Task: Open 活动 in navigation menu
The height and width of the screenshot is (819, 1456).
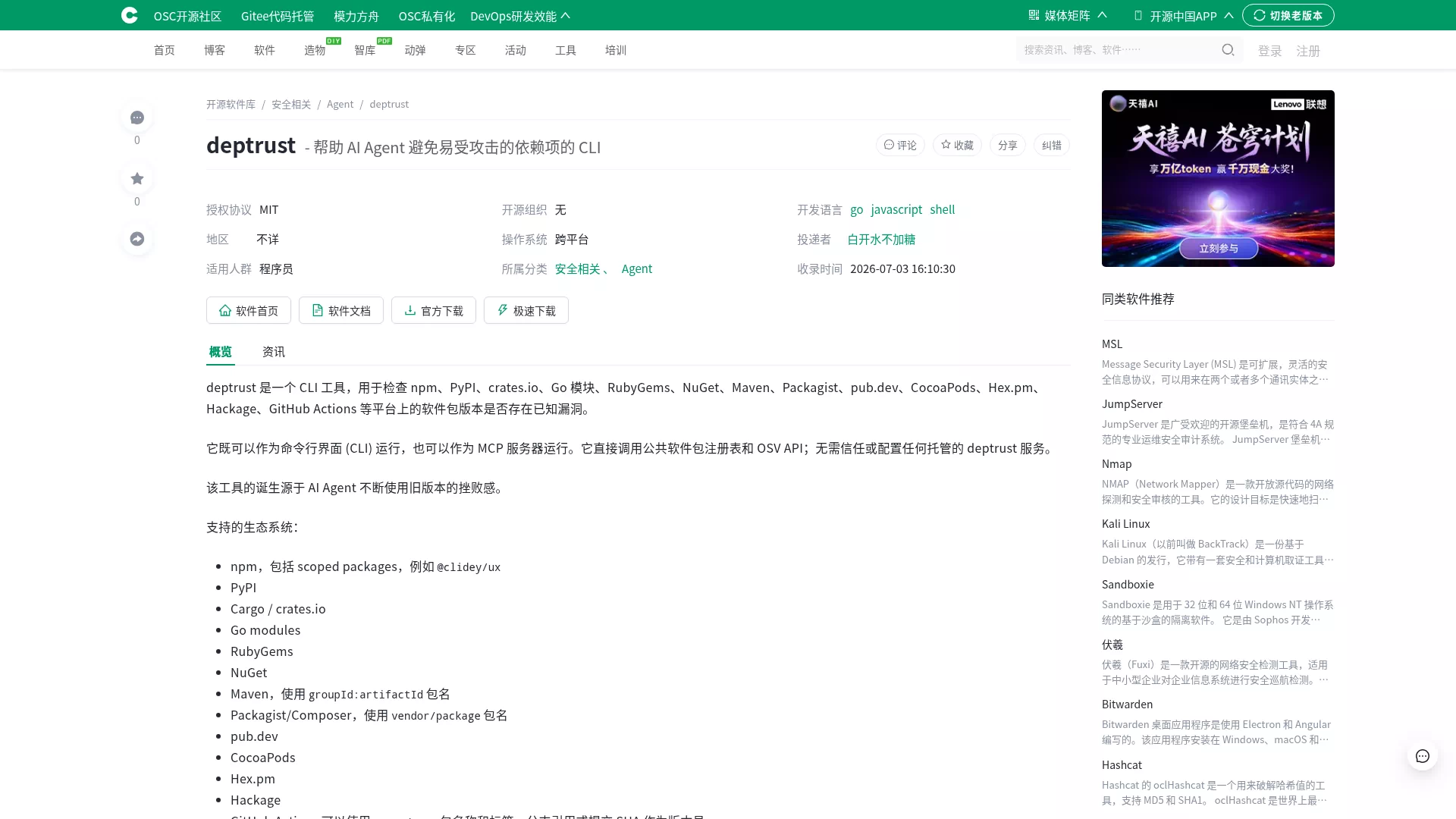Action: coord(516,50)
